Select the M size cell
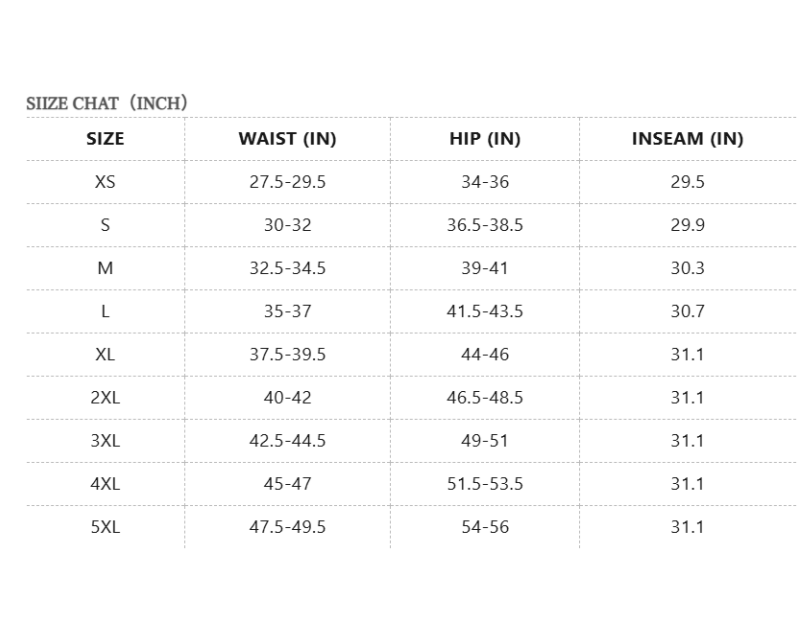The height and width of the screenshot is (644, 812). [x=105, y=268]
